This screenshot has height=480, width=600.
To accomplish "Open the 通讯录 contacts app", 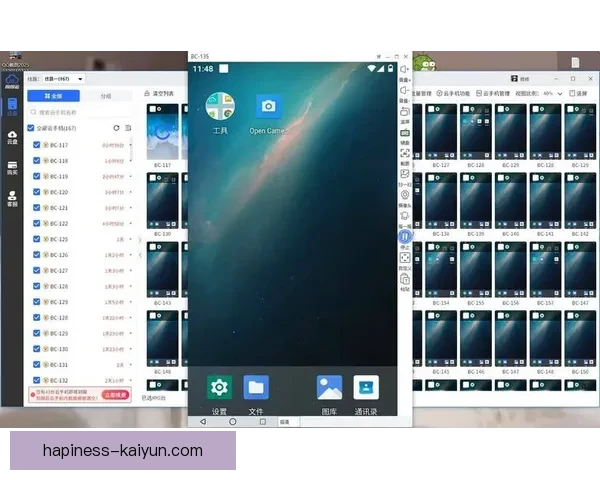I will pos(366,387).
